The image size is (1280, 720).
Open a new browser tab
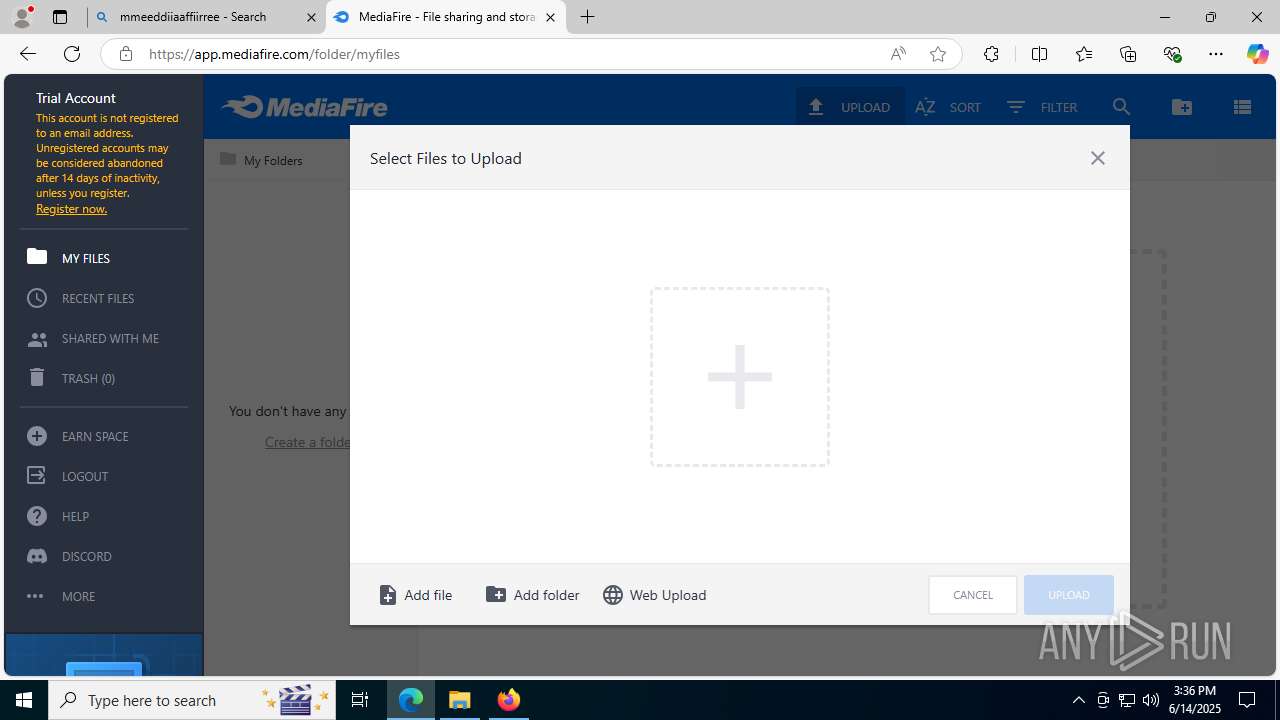[x=588, y=17]
